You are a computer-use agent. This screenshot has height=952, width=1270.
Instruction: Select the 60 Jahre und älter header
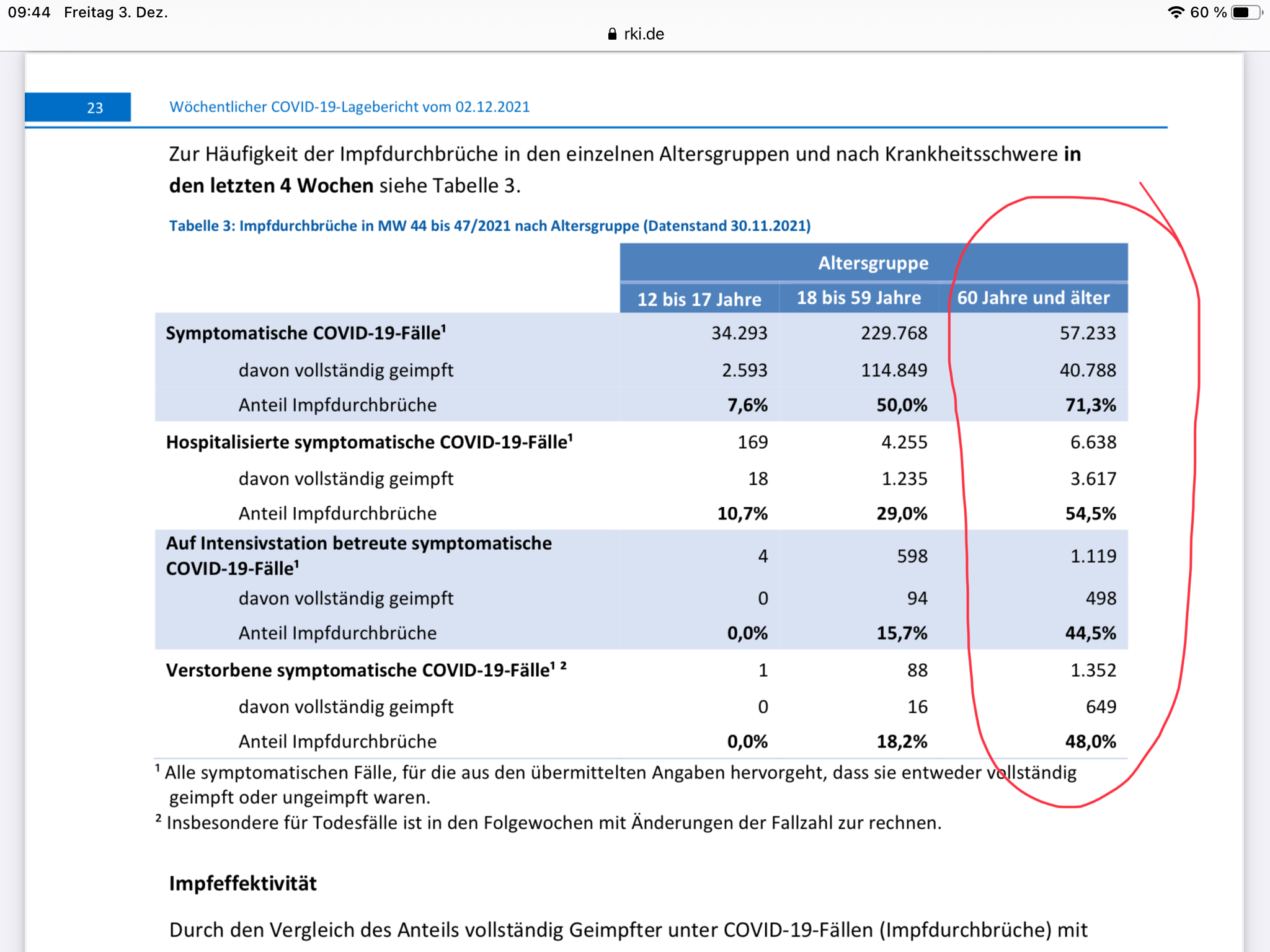coord(1033,298)
